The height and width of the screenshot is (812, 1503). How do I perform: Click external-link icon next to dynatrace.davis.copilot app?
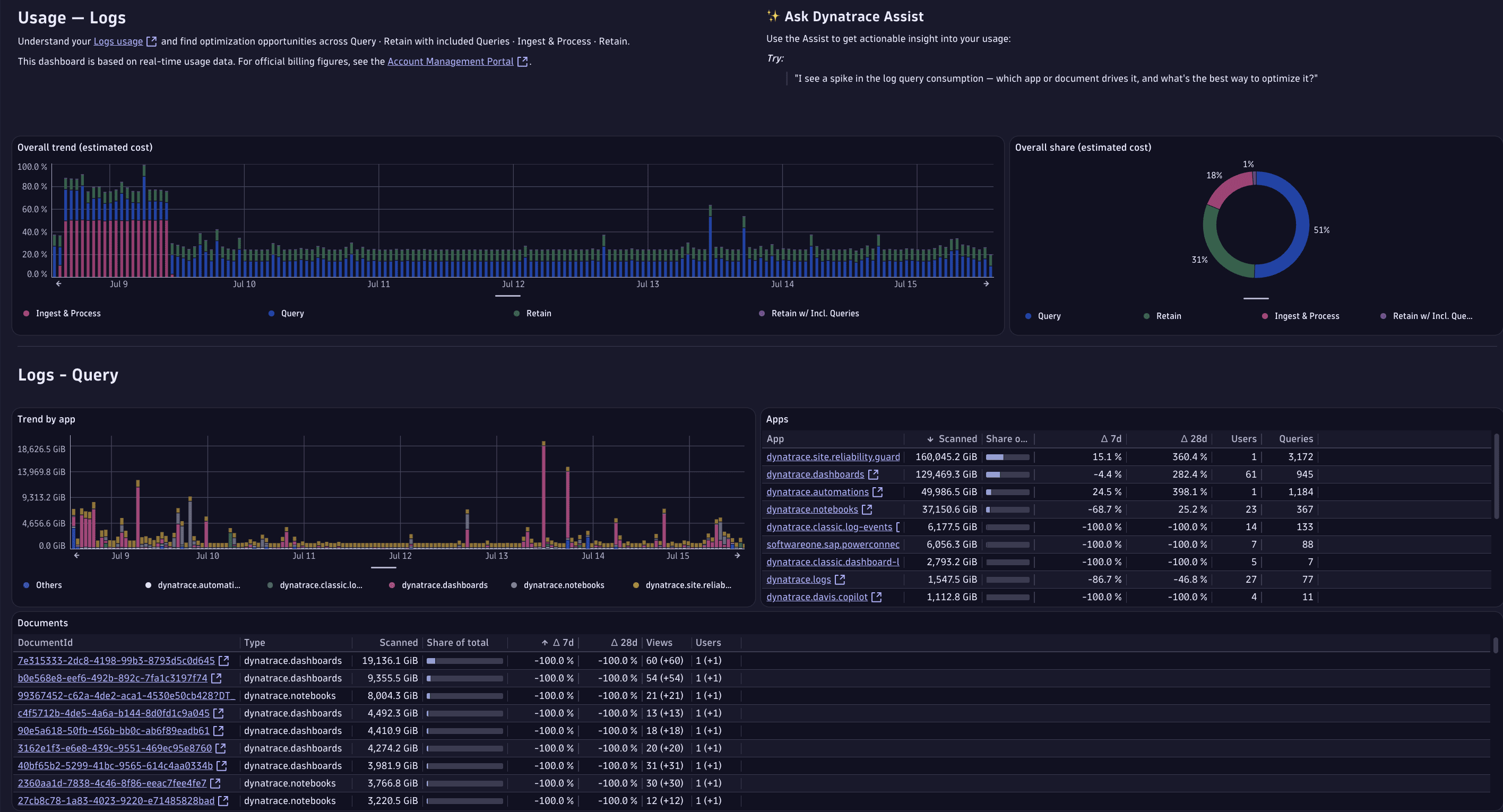click(x=876, y=597)
